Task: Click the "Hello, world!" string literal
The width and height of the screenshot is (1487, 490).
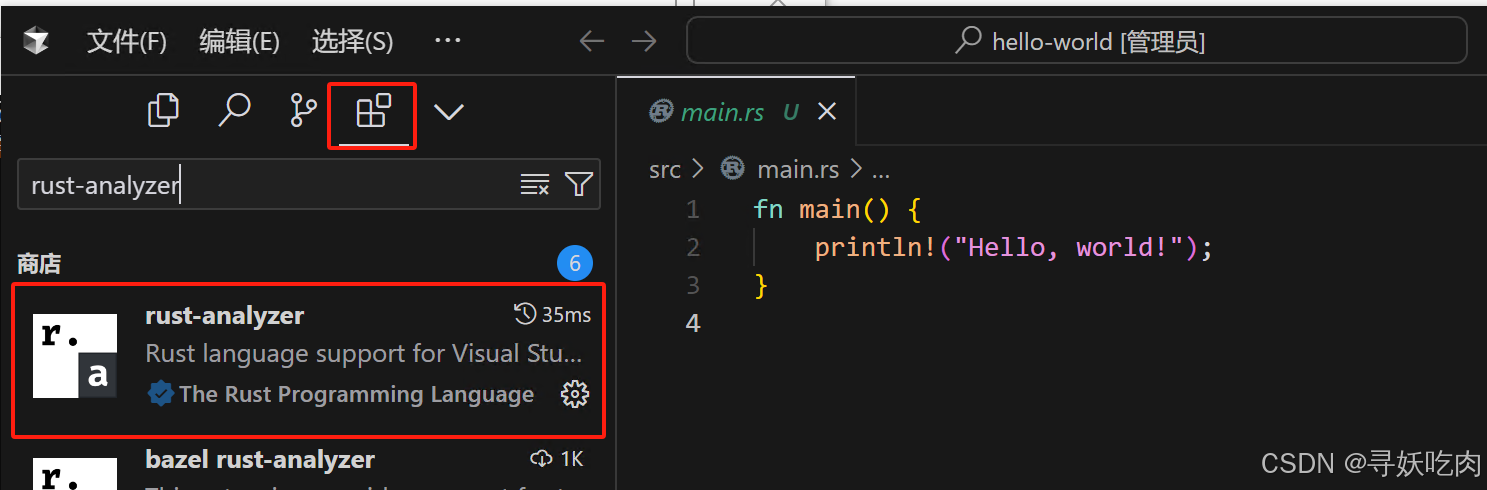Action: click(1067, 247)
